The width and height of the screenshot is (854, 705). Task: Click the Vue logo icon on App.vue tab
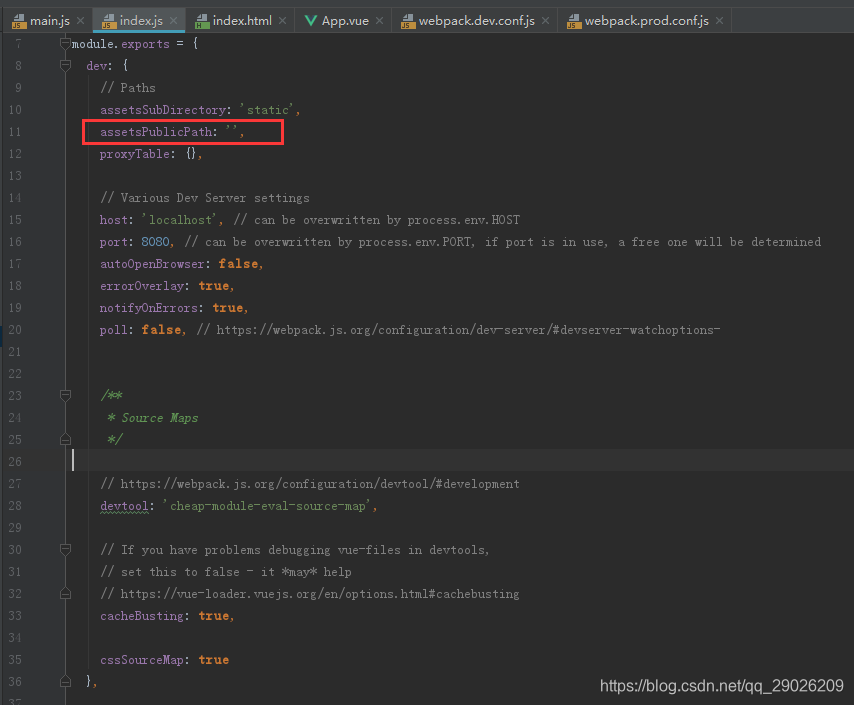tap(309, 20)
